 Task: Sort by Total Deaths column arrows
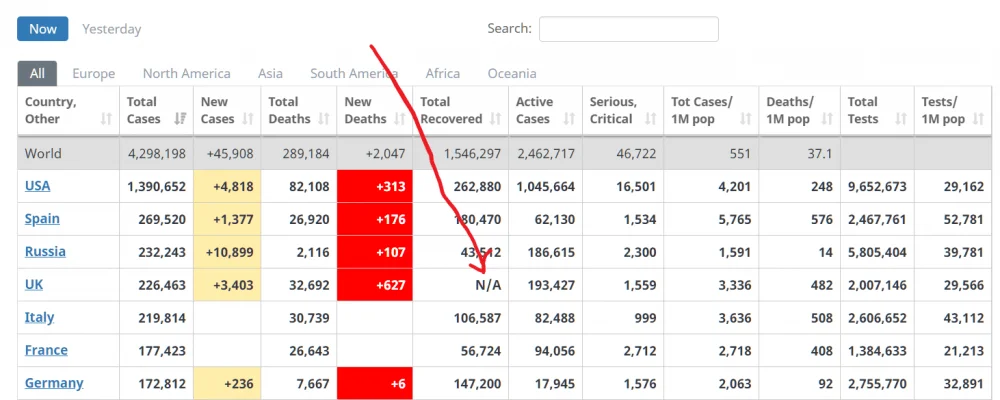324,119
